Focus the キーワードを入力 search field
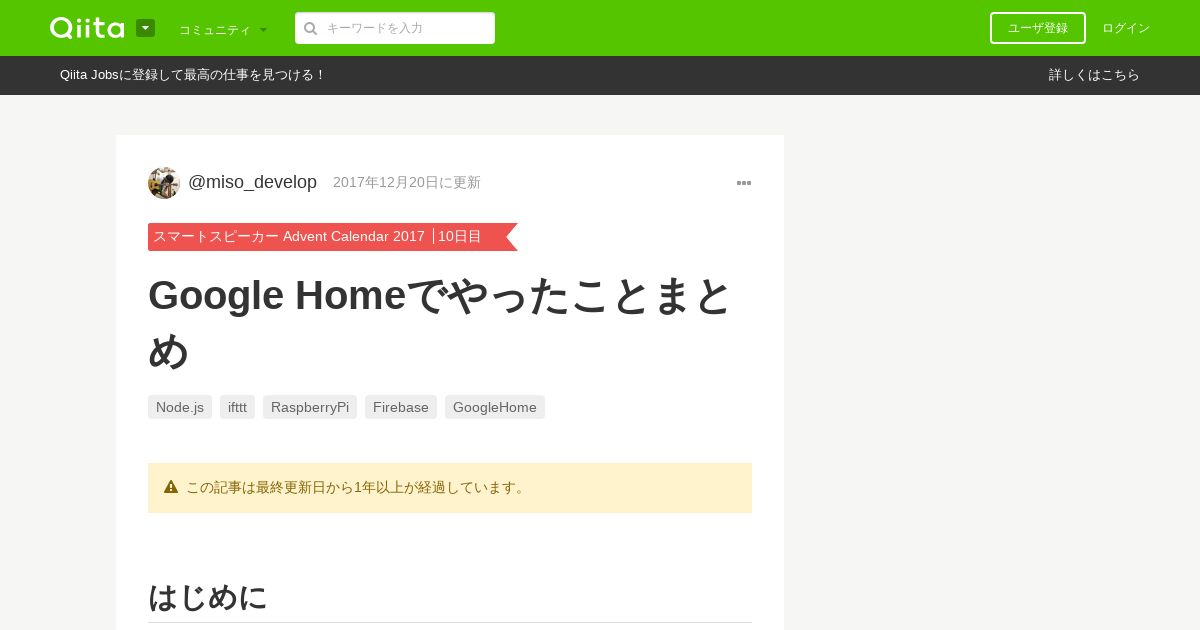Viewport: 1200px width, 630px height. click(395, 28)
